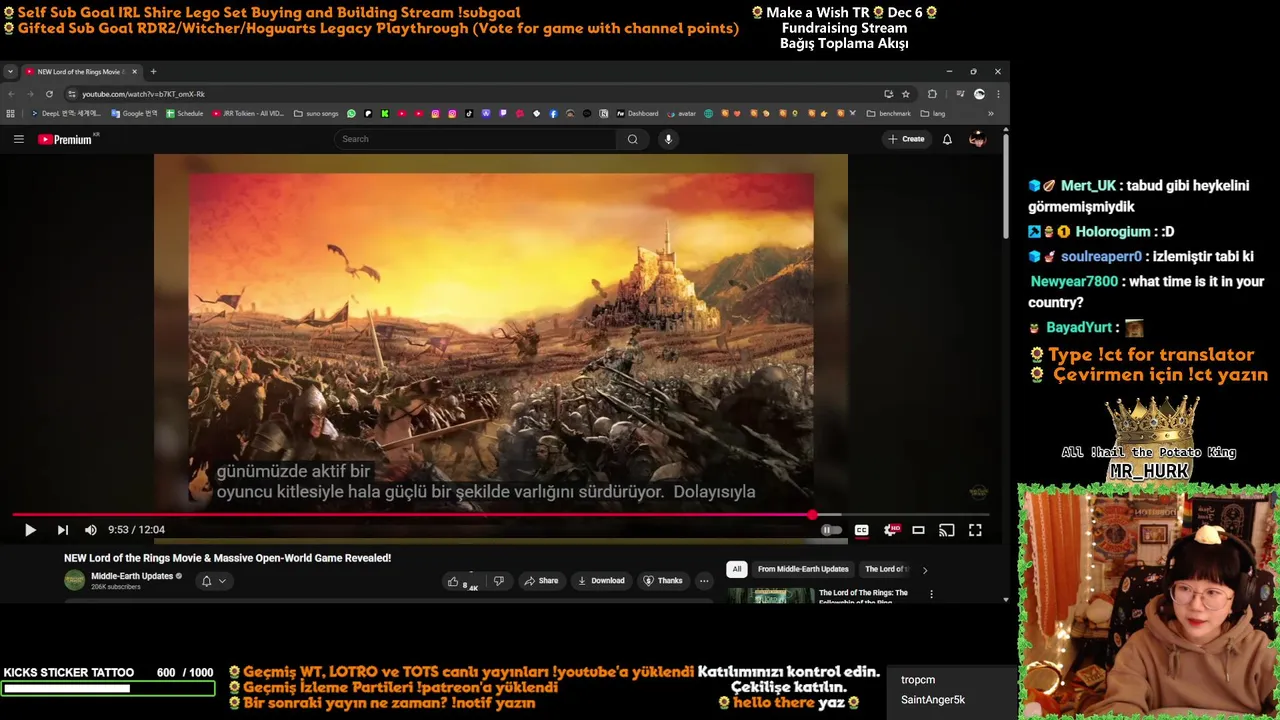Open Schedule bookmark

pyautogui.click(x=185, y=113)
